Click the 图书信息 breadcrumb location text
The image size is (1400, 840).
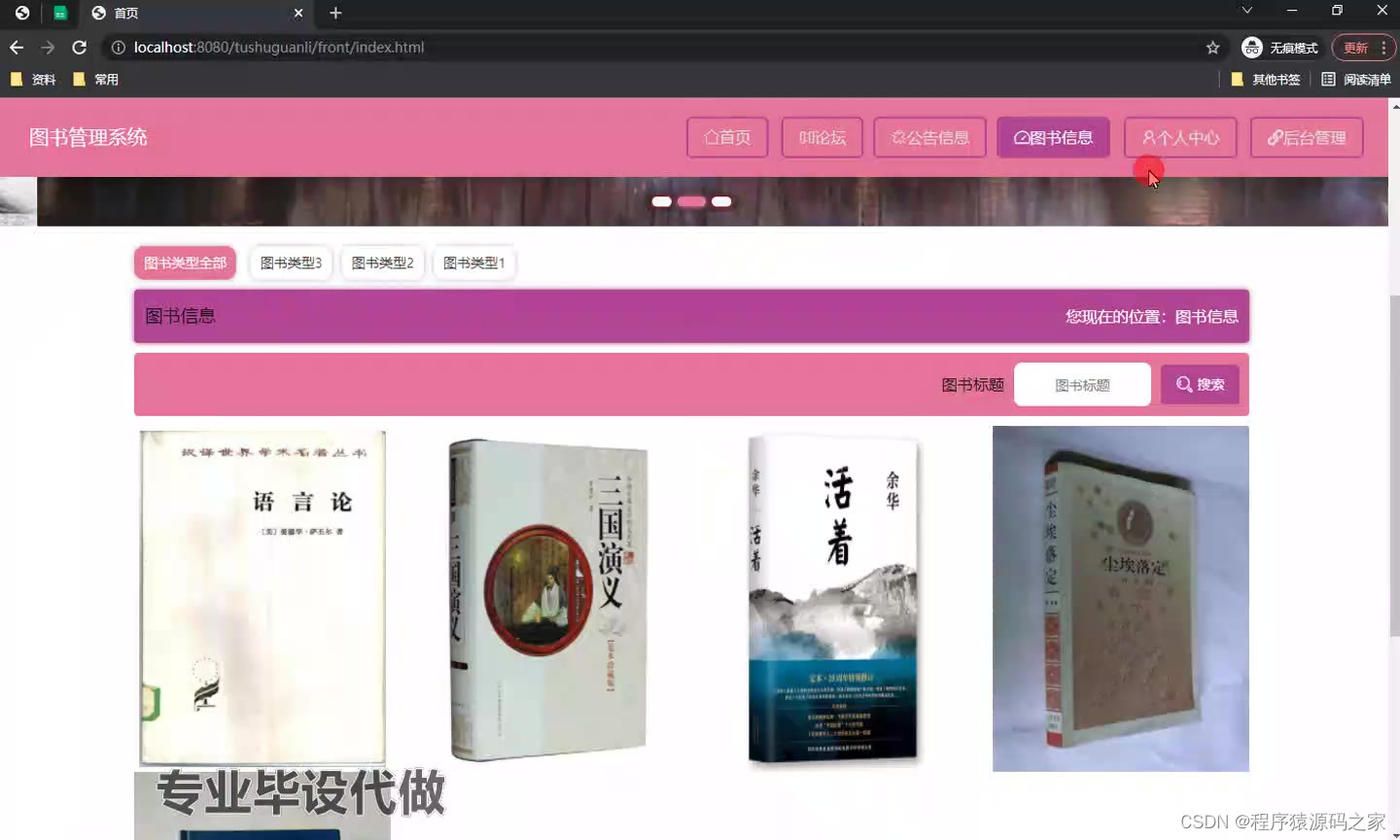[1207, 316]
